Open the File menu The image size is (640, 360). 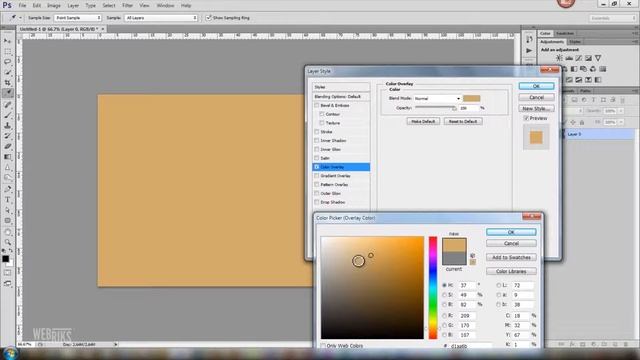(22, 5)
